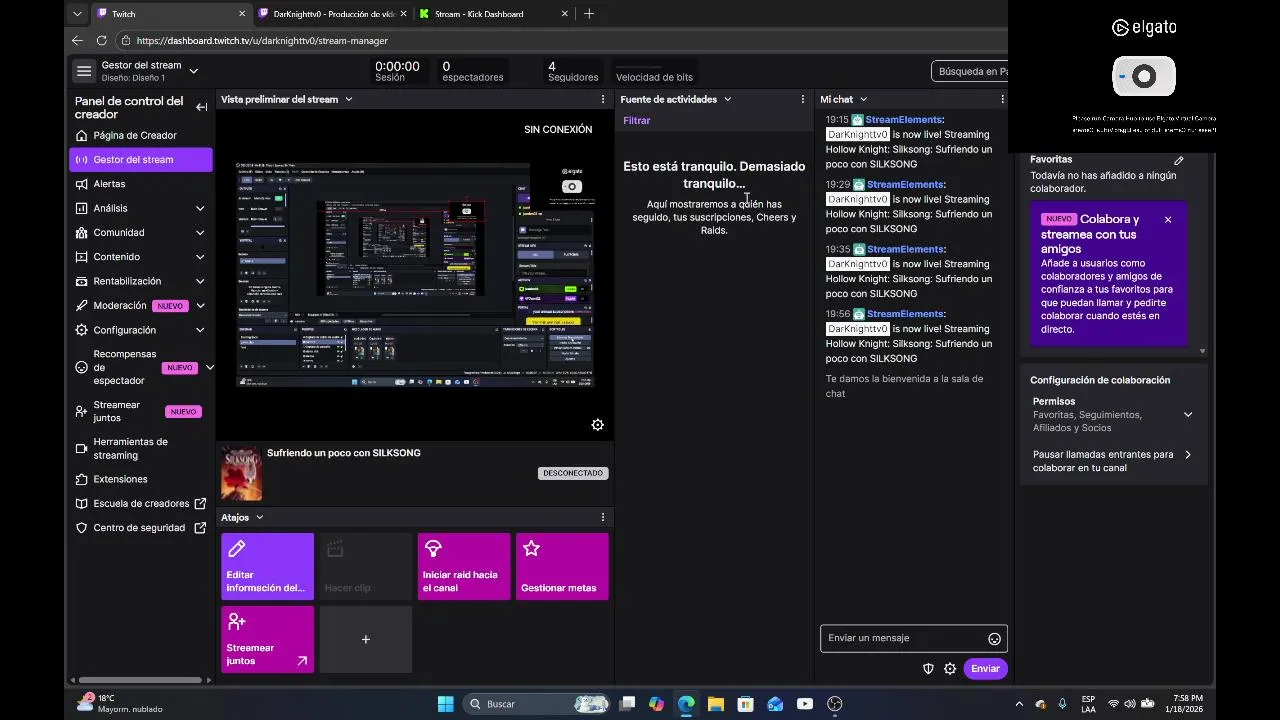
Task: Click Enviar un mensaje chat field
Action: tap(903, 638)
